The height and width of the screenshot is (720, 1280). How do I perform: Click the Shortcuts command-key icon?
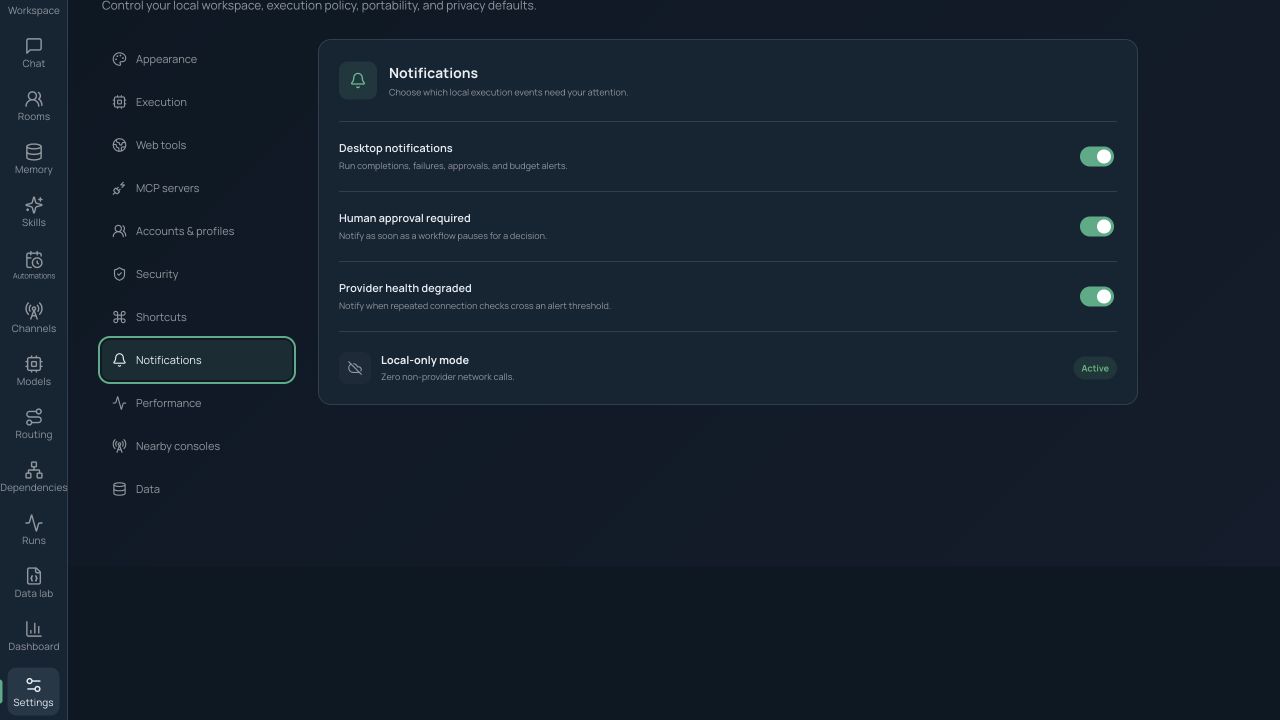119,317
